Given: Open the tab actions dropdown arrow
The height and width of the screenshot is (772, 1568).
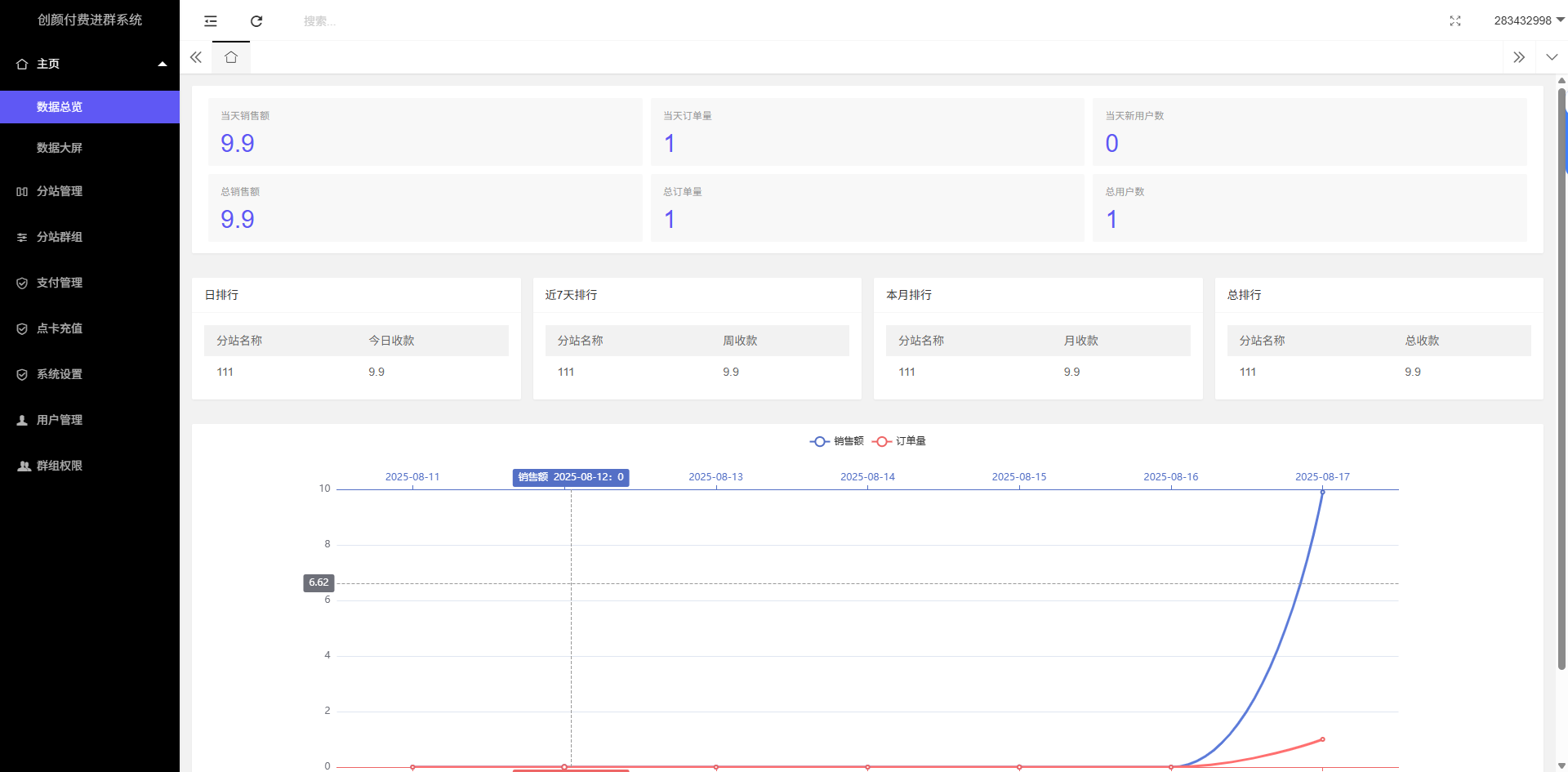Looking at the screenshot, I should 1552,57.
